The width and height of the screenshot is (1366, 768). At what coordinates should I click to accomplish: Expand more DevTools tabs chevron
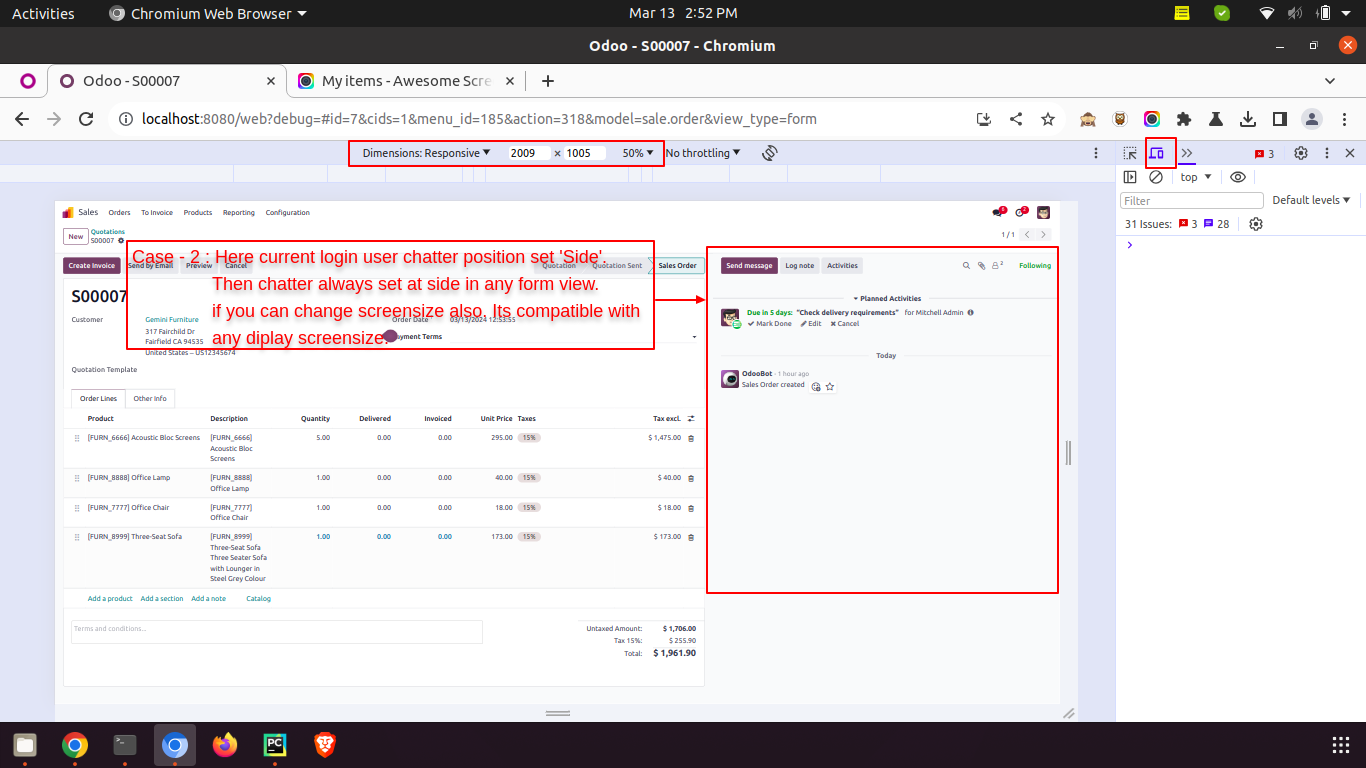click(1187, 153)
